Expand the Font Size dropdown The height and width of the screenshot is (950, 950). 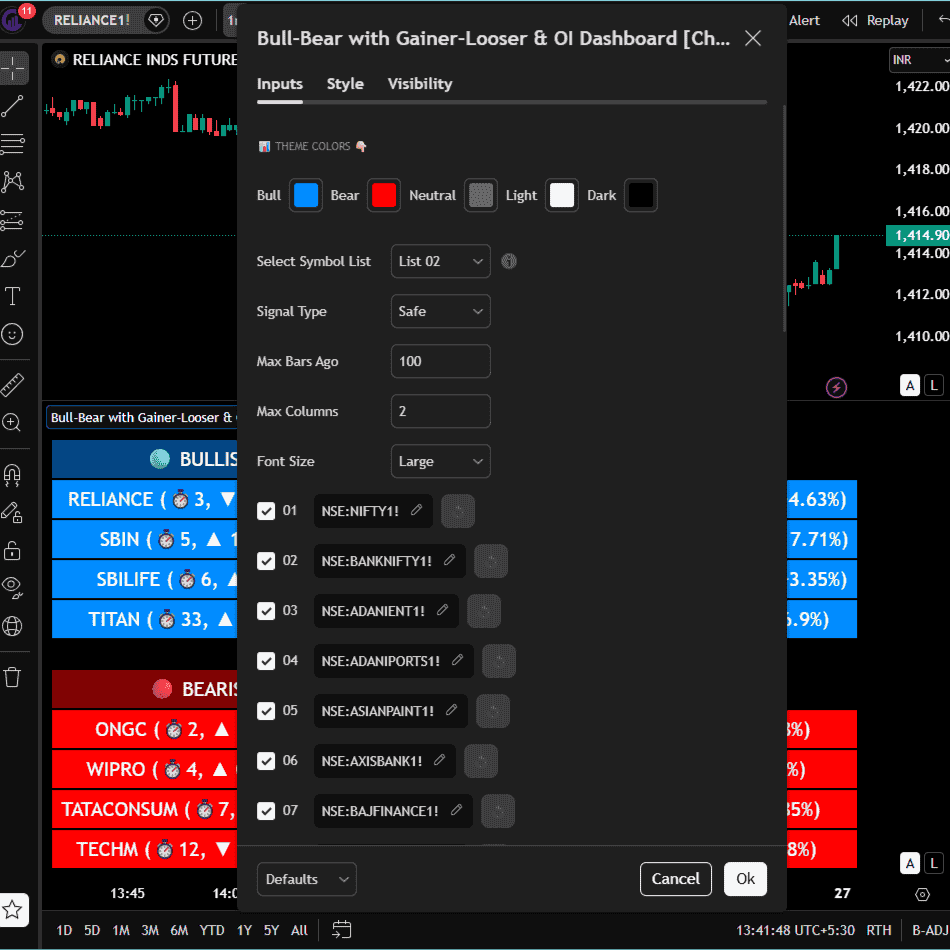pyautogui.click(x=440, y=461)
